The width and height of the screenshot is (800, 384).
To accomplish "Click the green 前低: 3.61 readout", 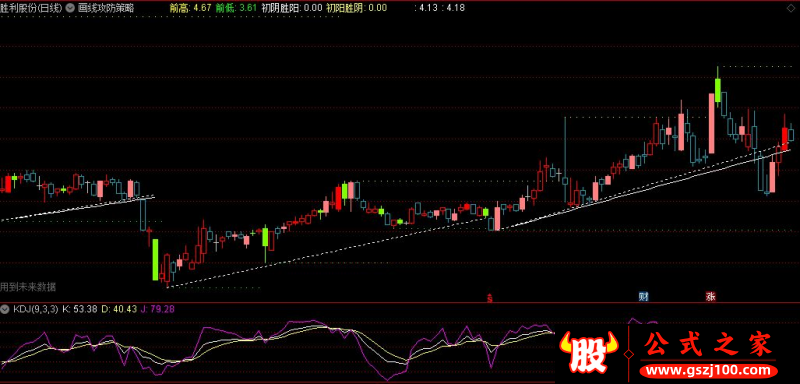I will (236, 8).
